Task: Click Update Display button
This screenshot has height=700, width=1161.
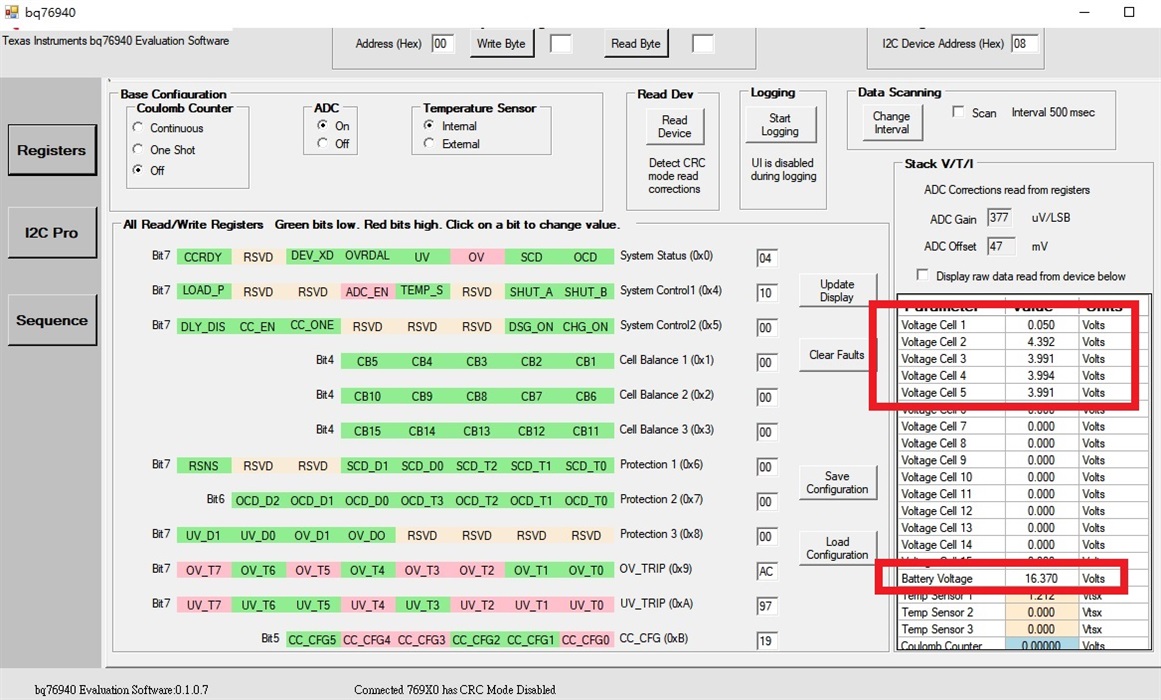Action: pos(837,290)
